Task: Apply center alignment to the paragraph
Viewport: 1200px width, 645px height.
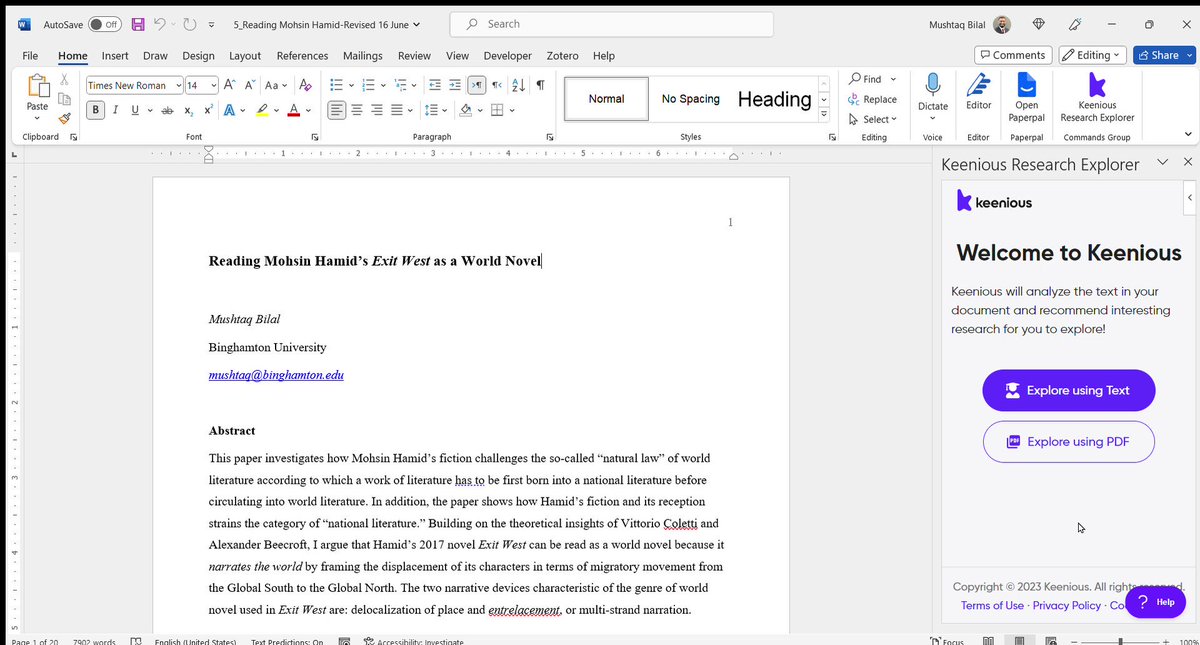Action: coord(359,110)
